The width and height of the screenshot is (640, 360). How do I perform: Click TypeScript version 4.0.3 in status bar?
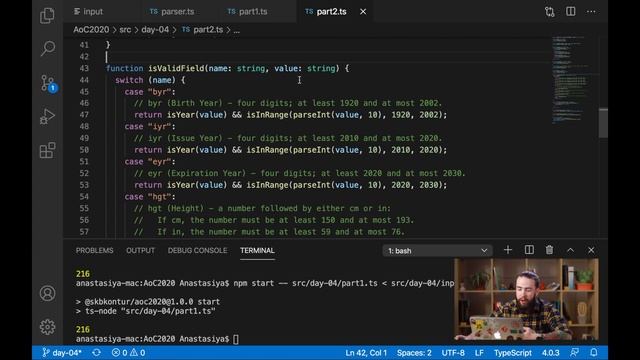pyautogui.click(x=551, y=352)
